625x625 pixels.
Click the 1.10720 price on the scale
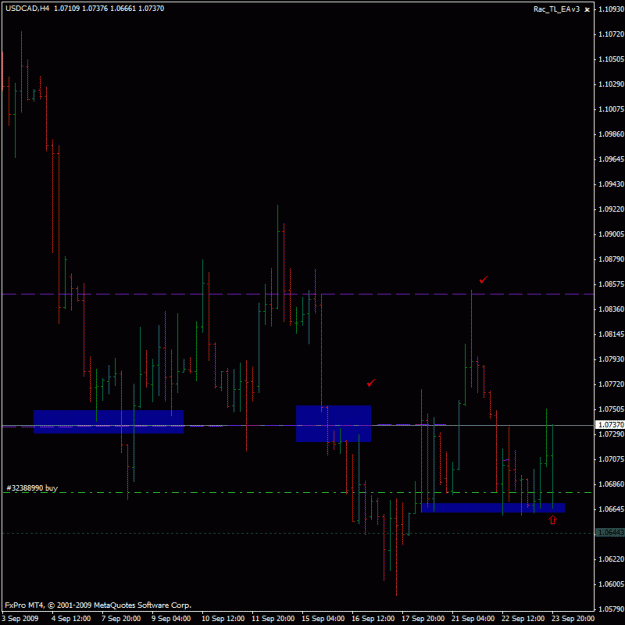click(x=611, y=34)
